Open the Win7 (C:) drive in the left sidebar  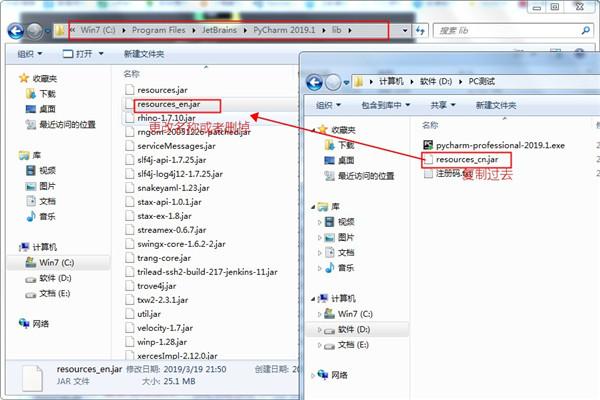[x=50, y=263]
